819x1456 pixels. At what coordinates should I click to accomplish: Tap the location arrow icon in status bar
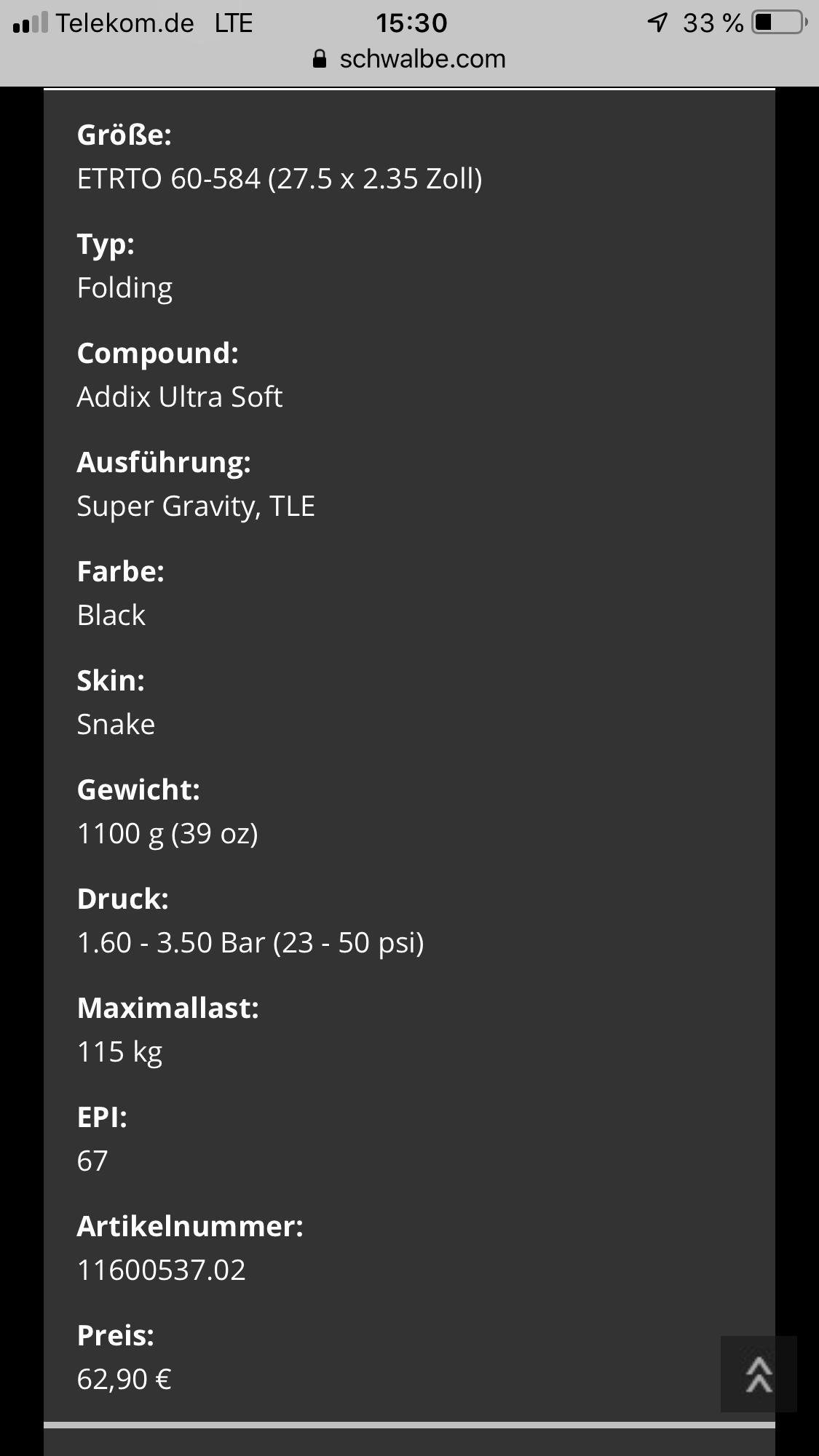tap(657, 23)
